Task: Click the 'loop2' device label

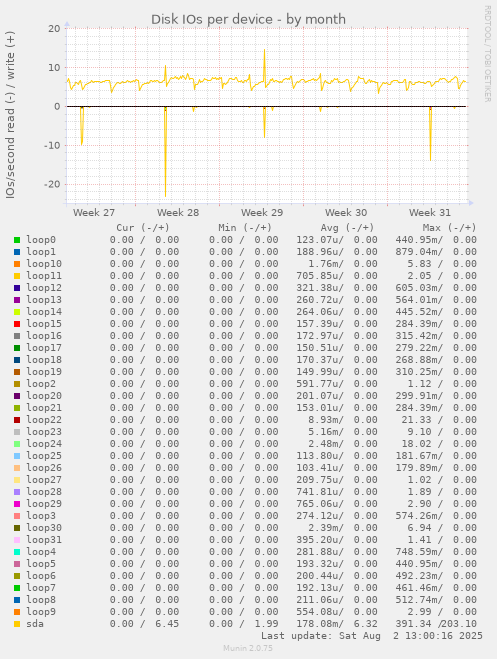Action: point(41,383)
